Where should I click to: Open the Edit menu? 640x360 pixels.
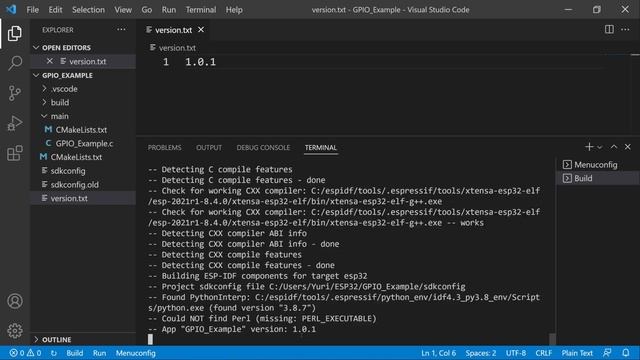pos(55,9)
